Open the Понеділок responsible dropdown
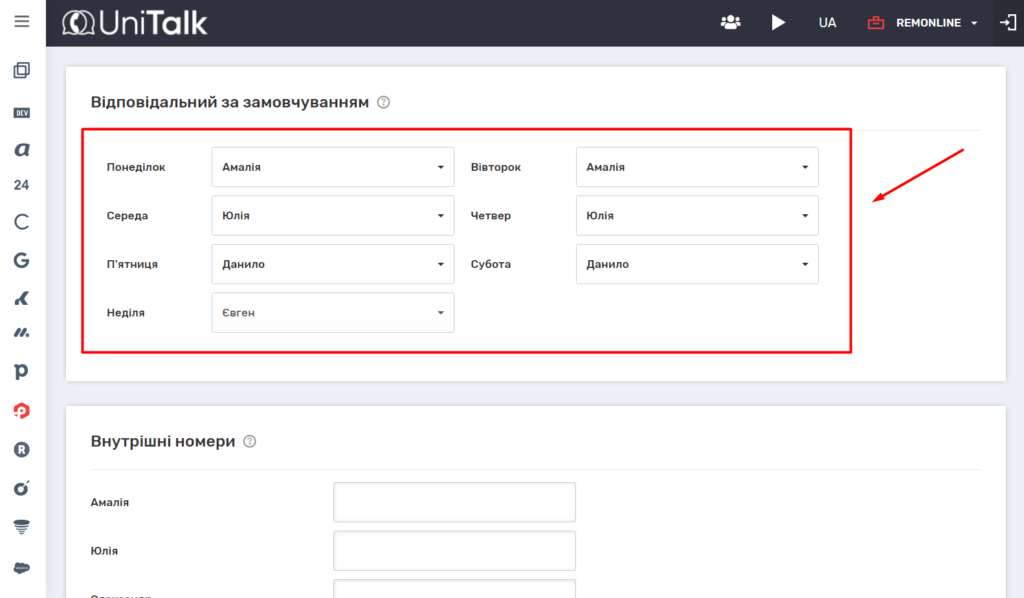 pos(333,167)
